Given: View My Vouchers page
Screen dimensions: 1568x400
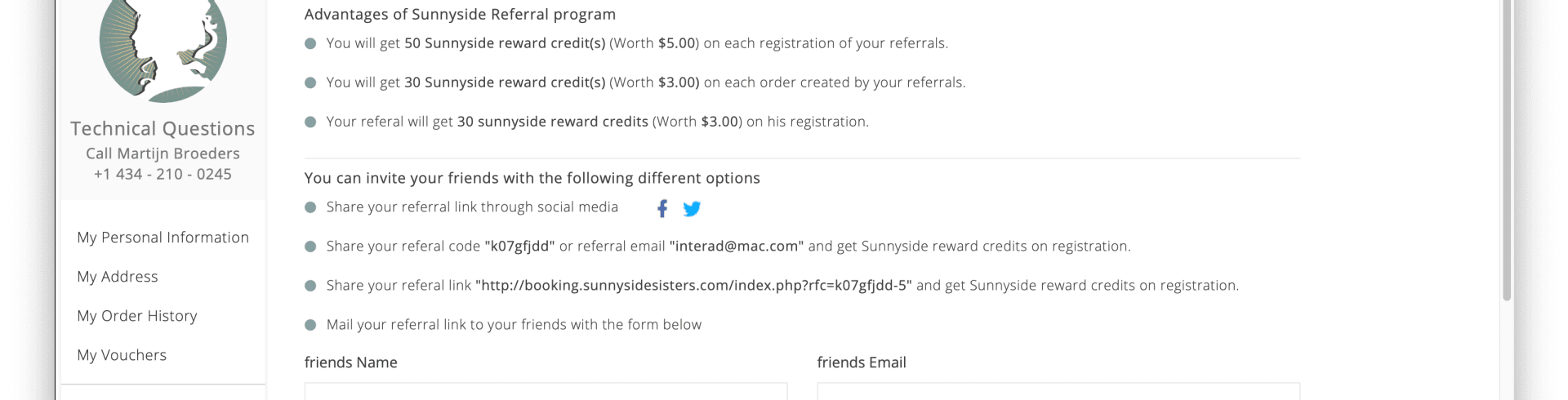Looking at the screenshot, I should (122, 355).
